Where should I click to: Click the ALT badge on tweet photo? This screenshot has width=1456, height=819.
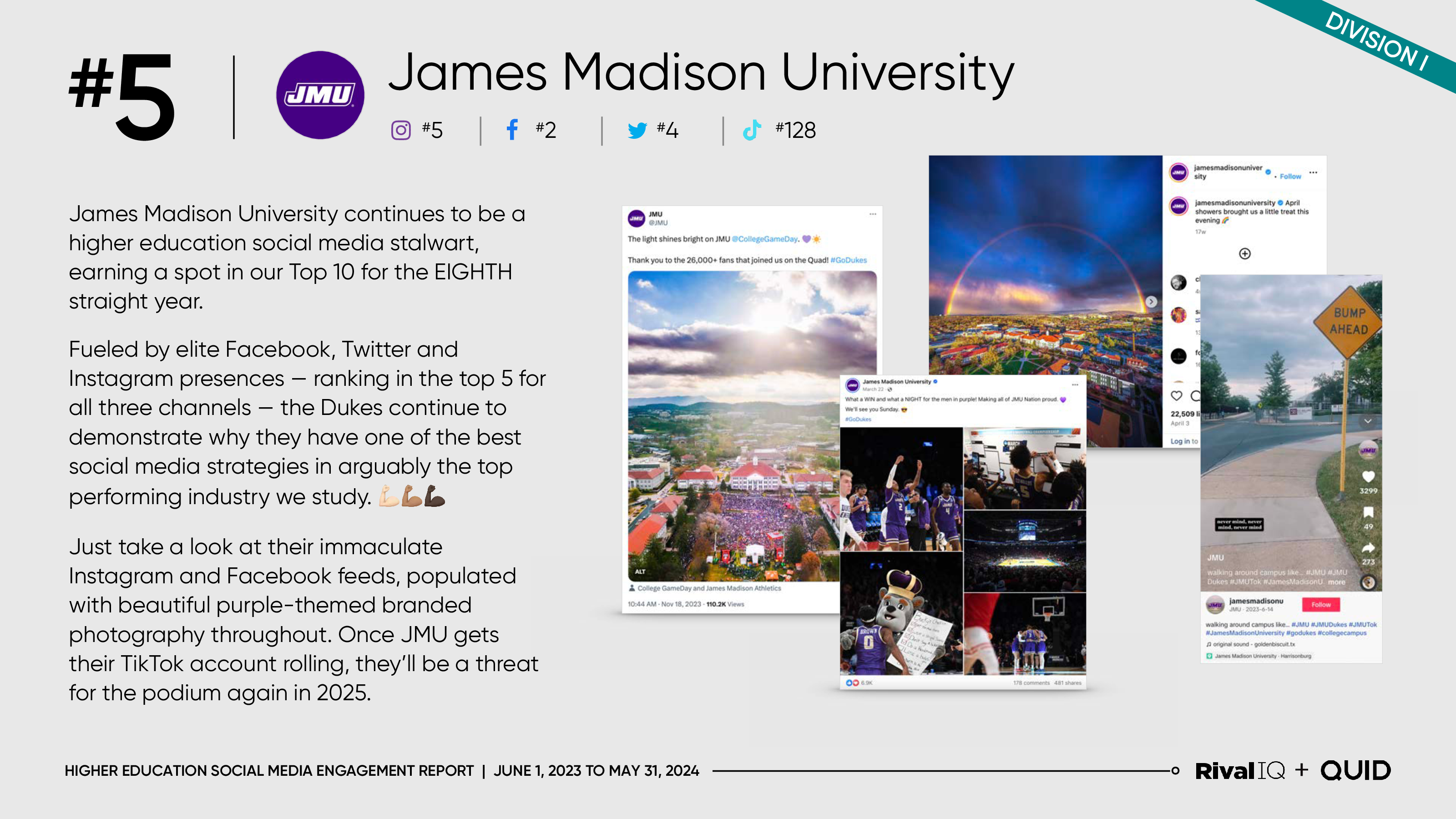tap(640, 571)
